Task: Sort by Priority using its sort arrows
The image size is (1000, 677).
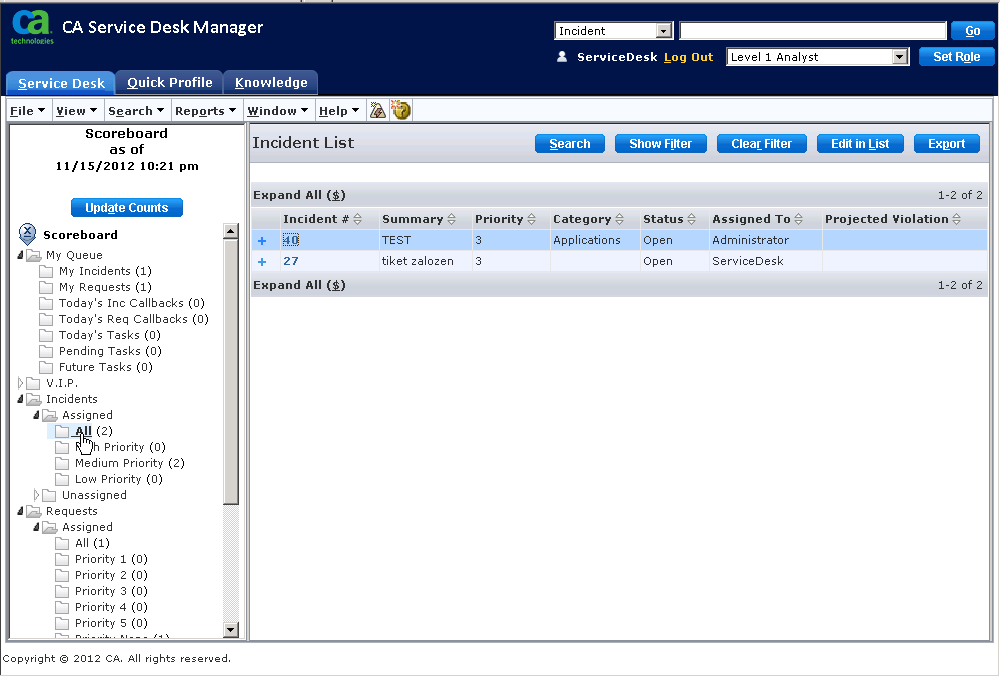Action: point(532,219)
